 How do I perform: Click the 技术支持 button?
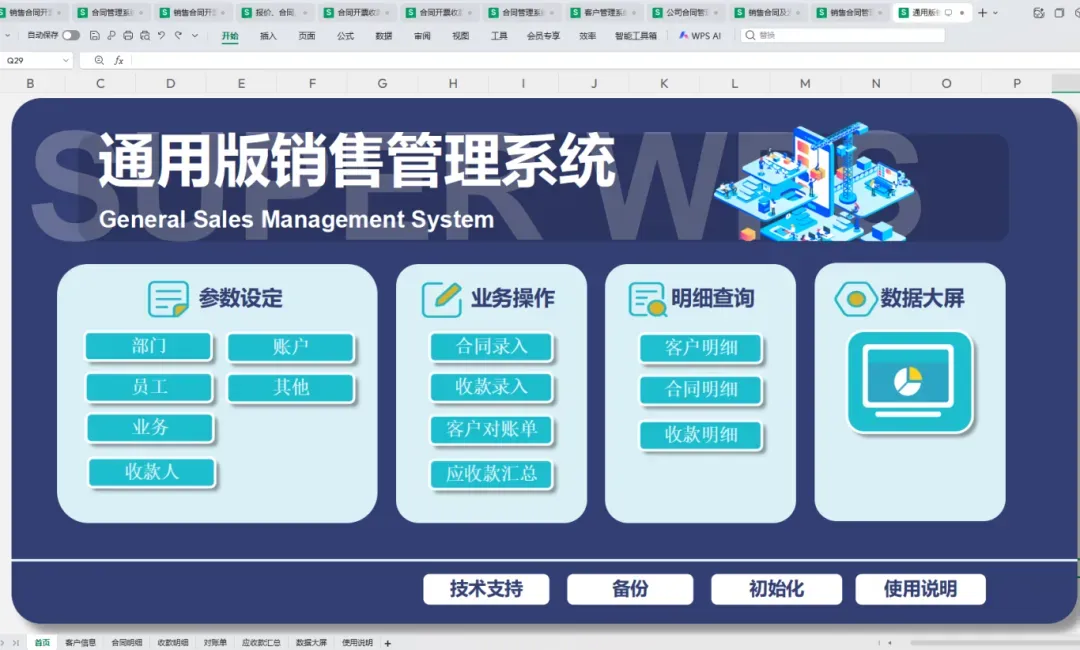486,589
